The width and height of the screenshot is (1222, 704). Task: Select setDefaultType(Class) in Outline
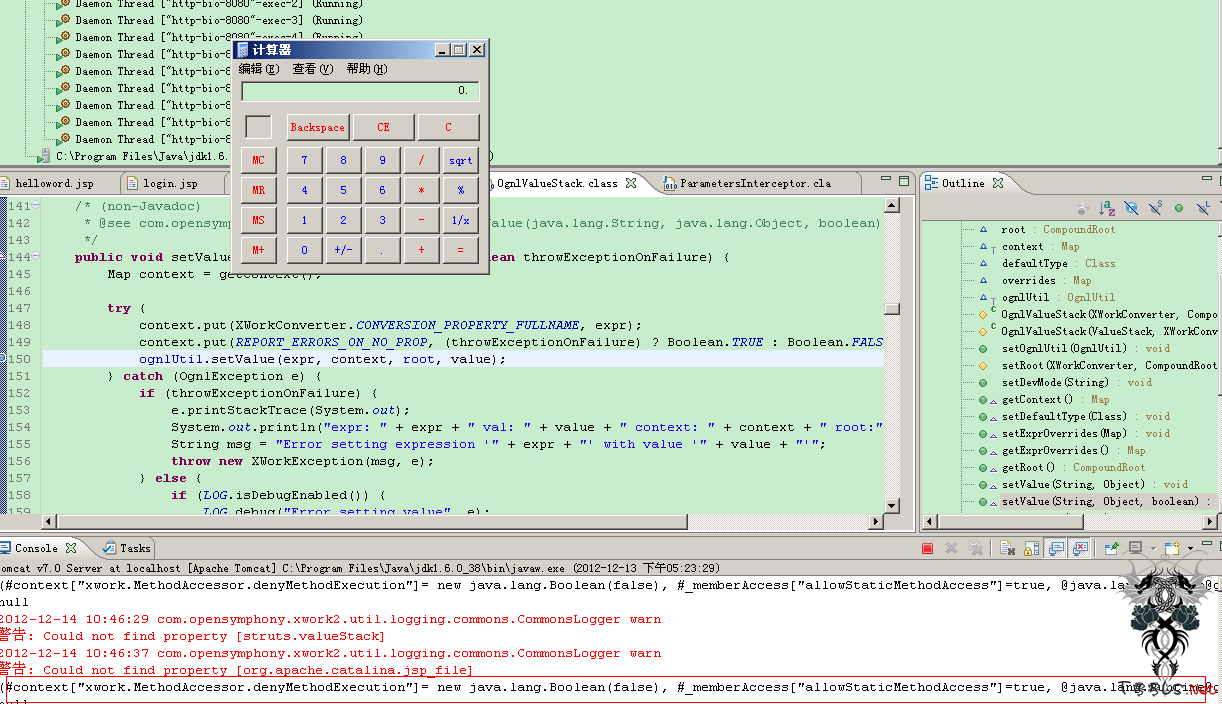pyautogui.click(x=1086, y=416)
